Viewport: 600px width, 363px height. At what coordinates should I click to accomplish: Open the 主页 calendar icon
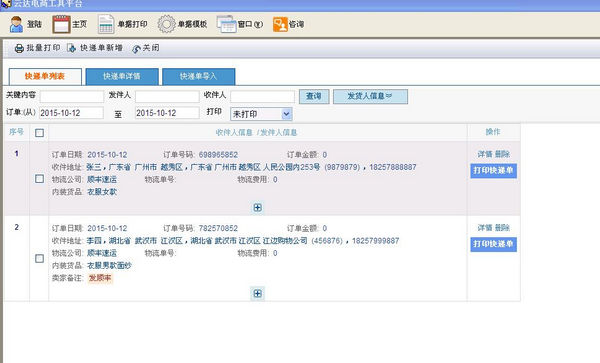pos(61,24)
